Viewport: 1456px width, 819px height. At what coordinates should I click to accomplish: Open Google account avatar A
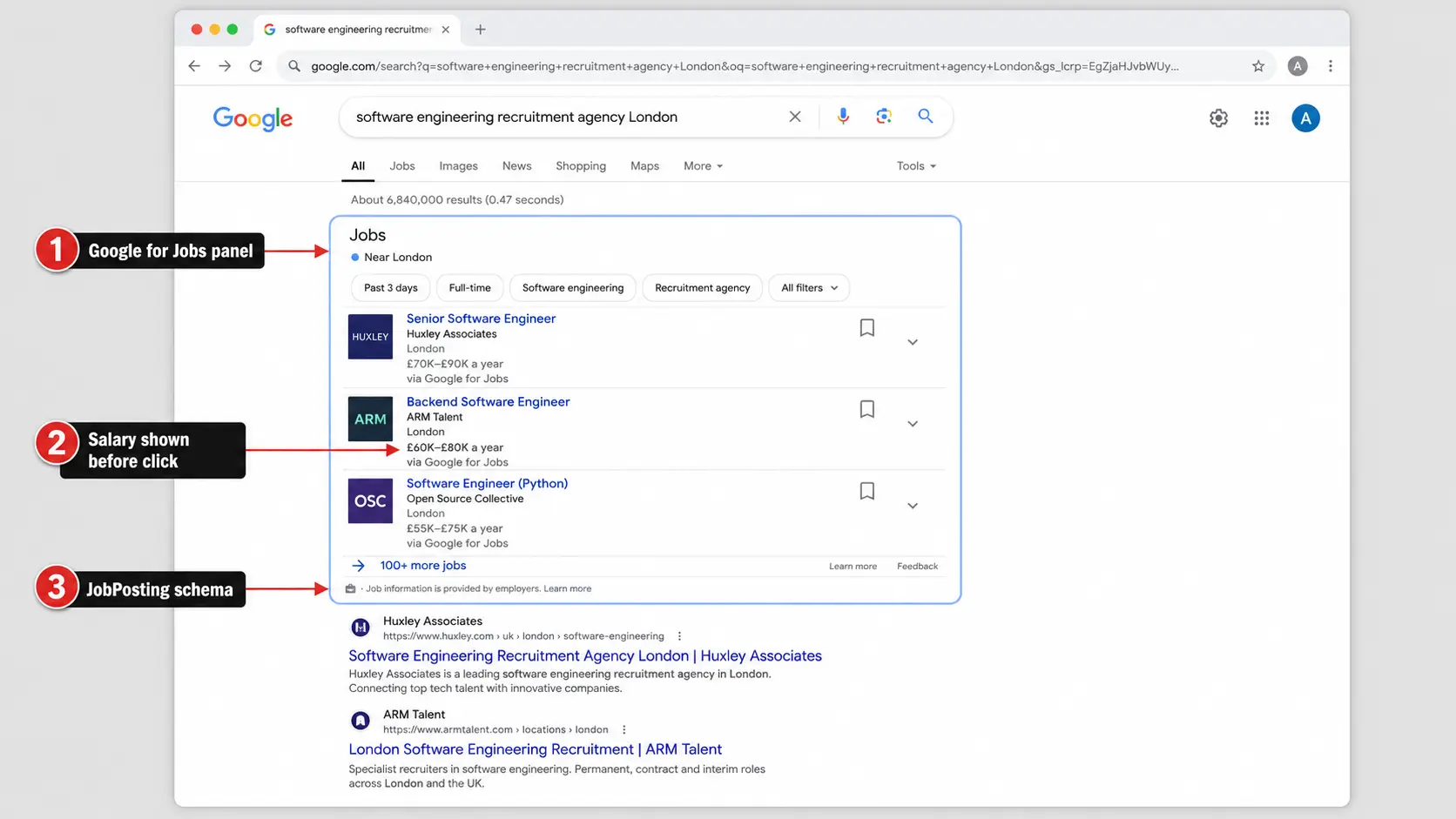pos(1305,118)
